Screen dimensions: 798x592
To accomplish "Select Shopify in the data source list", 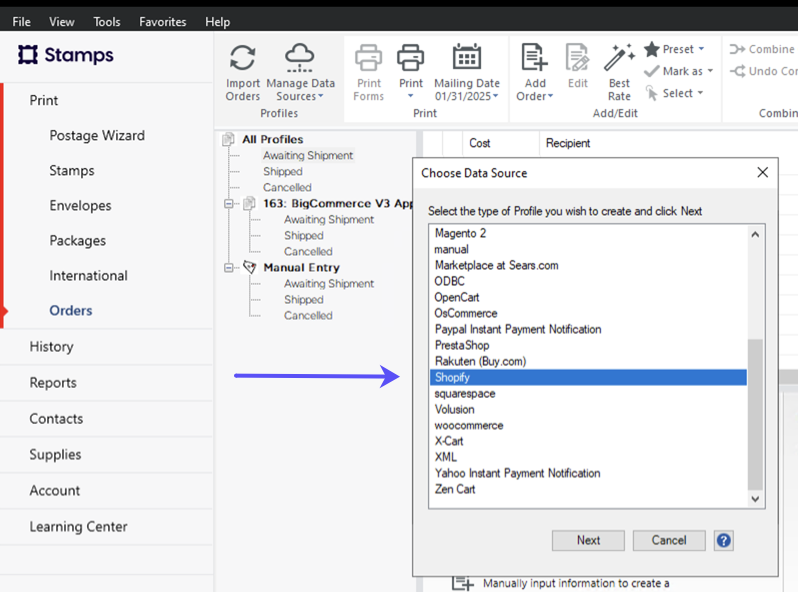I will [x=588, y=377].
